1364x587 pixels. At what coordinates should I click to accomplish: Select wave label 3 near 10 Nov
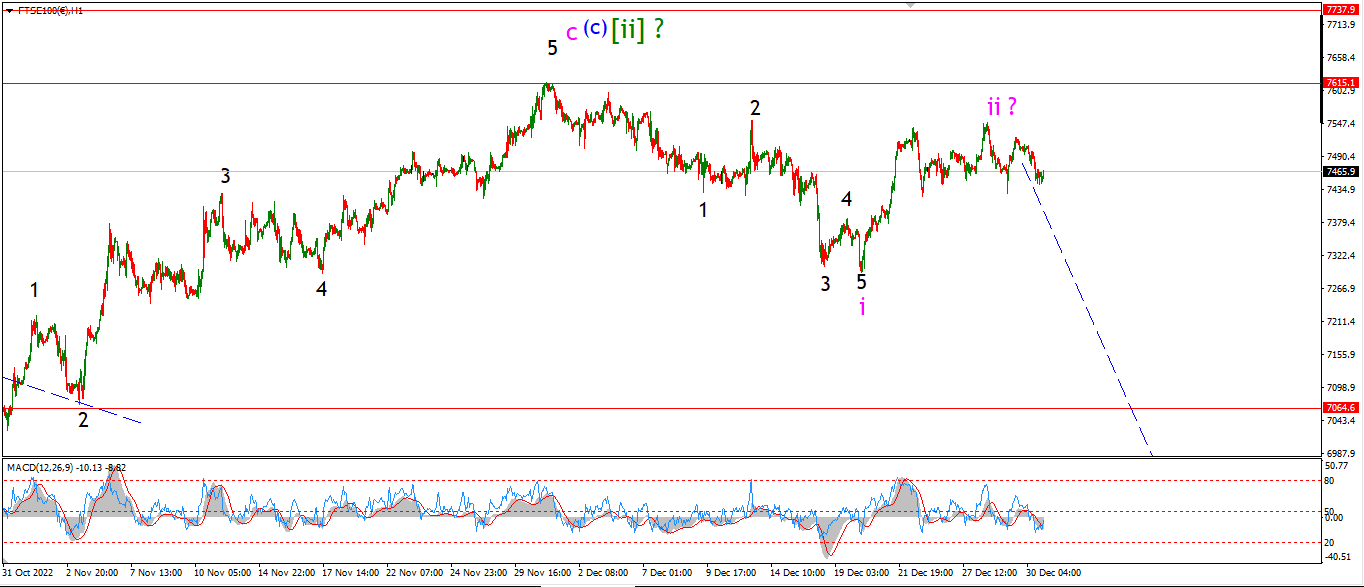[226, 177]
